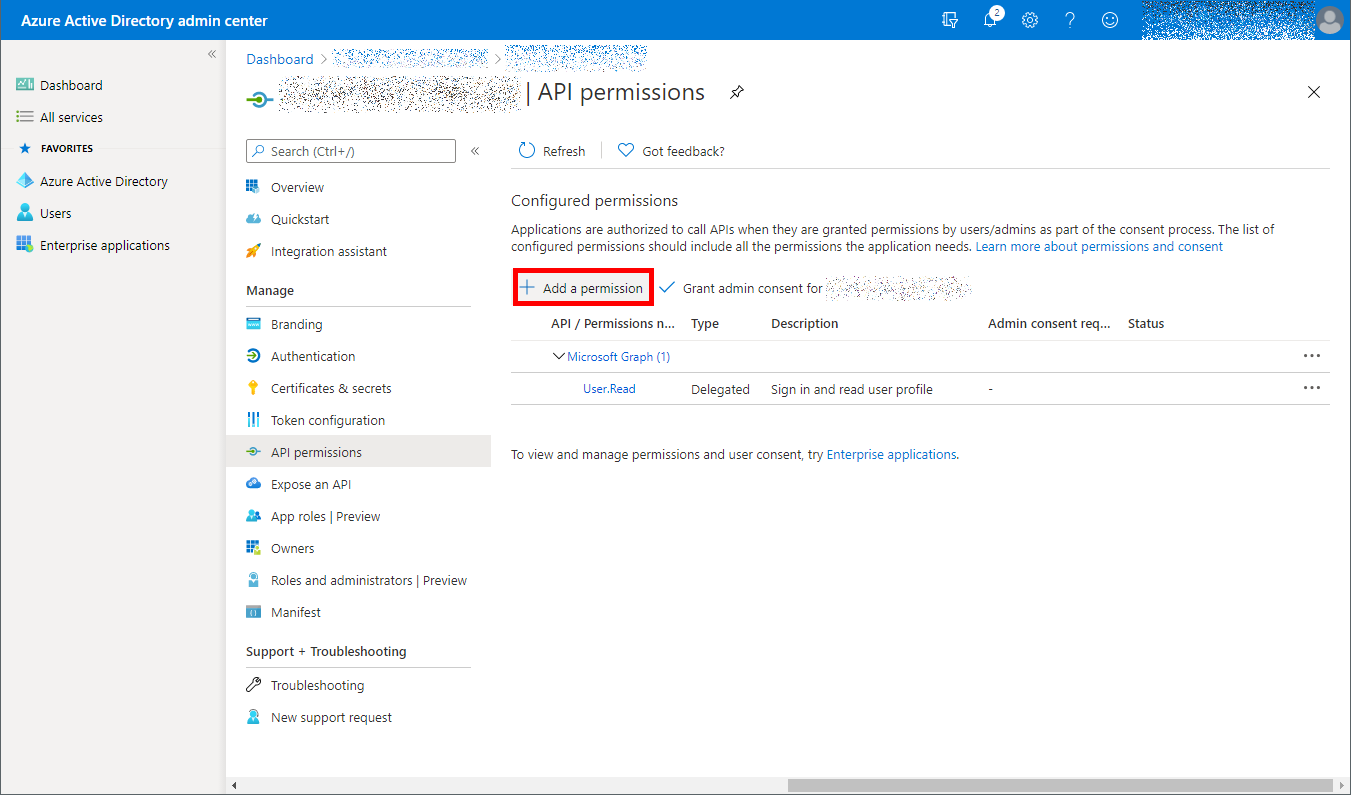Collapse the left portal sidebar
1351x795 pixels.
[x=212, y=54]
